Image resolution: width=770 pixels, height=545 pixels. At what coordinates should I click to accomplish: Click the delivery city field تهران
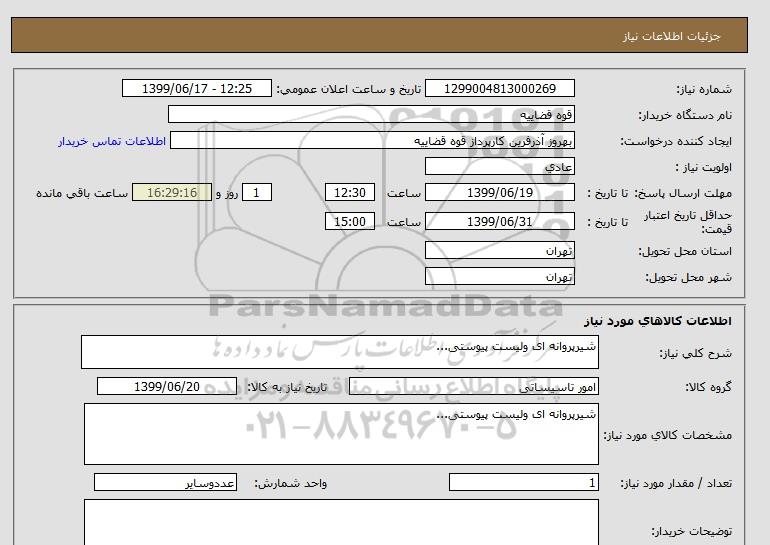click(x=499, y=276)
